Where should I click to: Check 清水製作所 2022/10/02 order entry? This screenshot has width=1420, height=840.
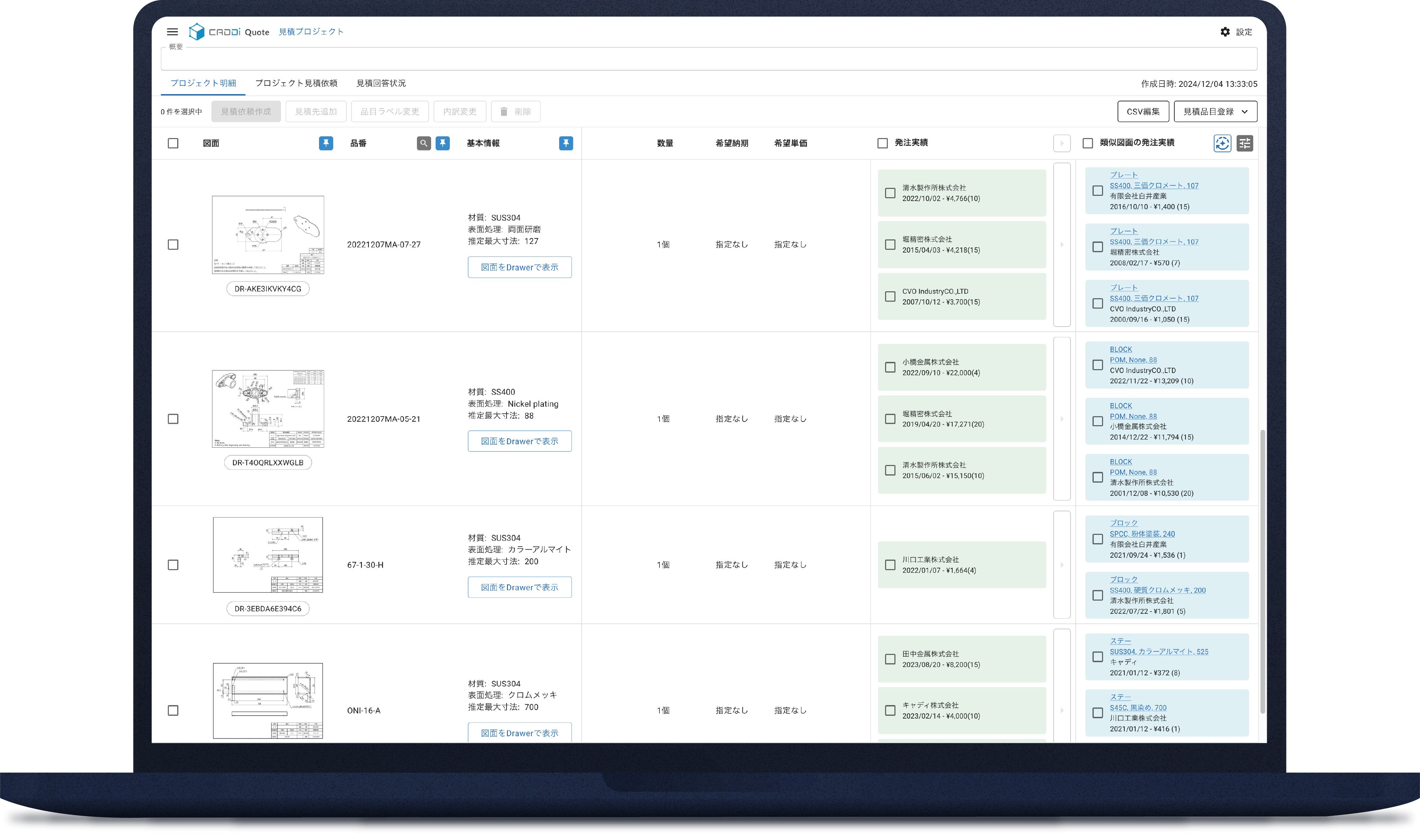coord(890,193)
